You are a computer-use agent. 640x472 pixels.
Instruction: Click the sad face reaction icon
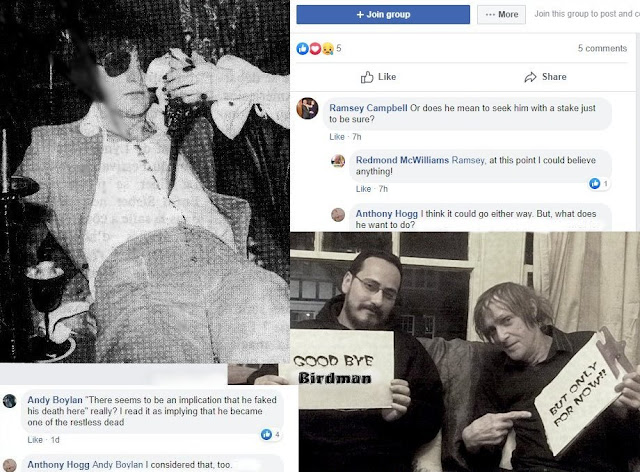[327, 49]
